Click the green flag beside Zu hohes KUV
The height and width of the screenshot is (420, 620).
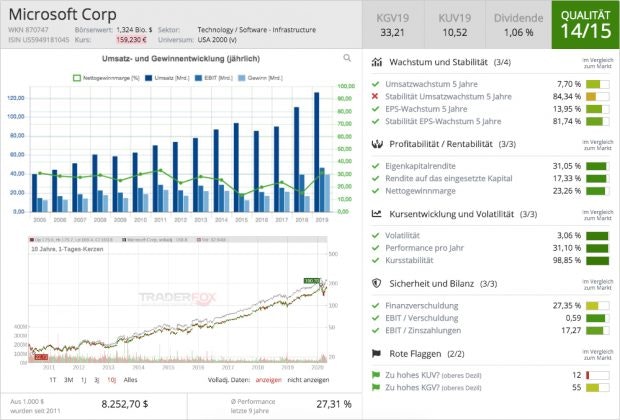pos(375,372)
